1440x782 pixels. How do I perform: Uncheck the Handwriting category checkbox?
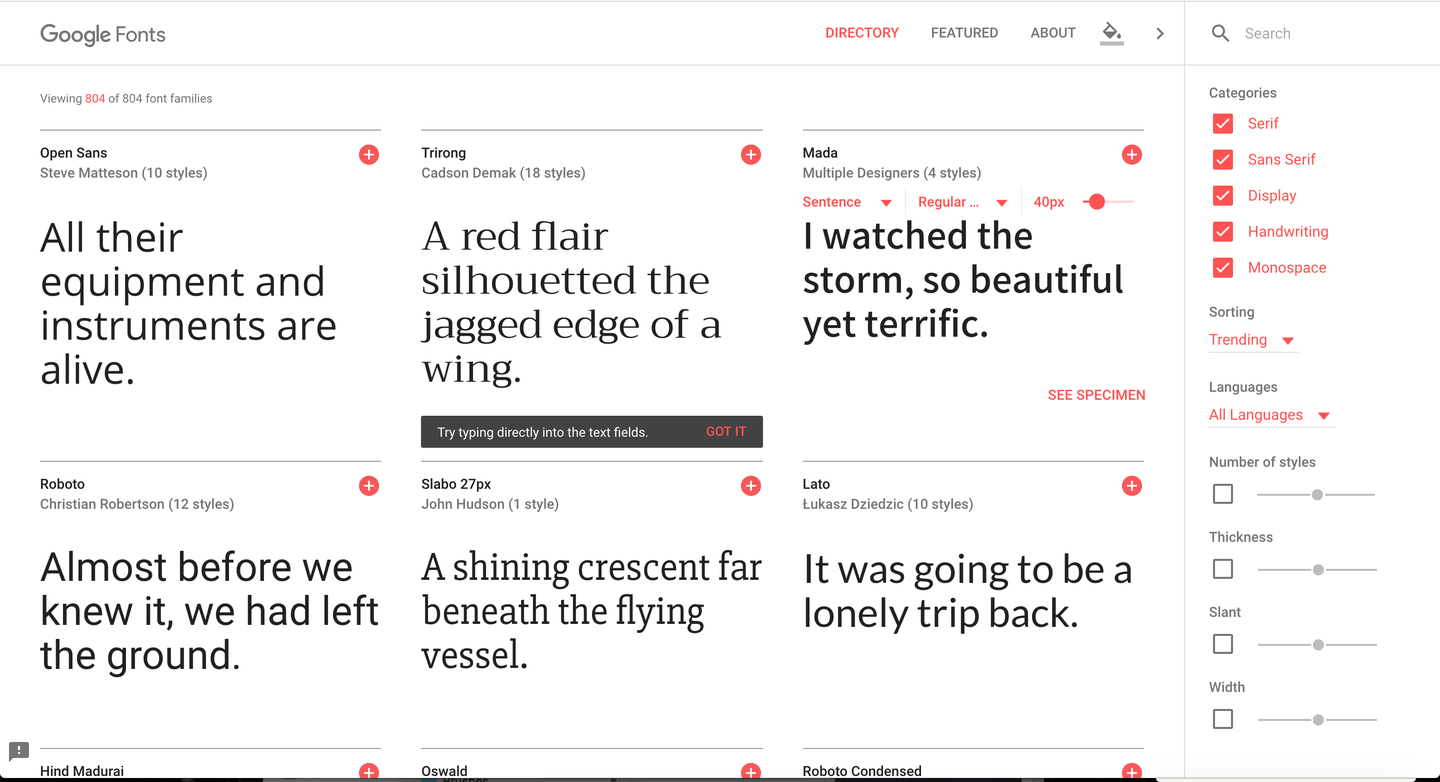1223,232
